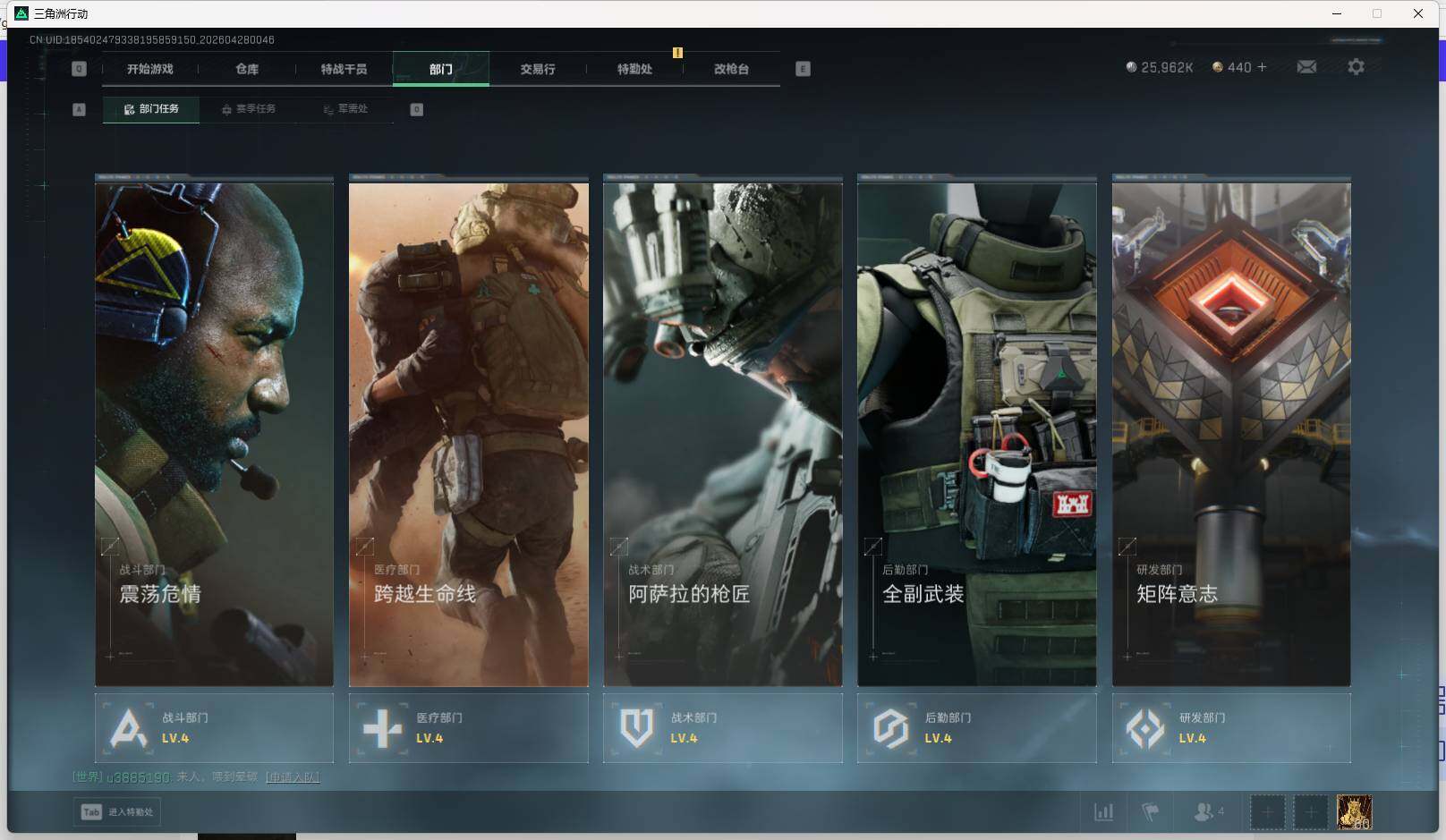Click the Q previous-tab key icon
The width and height of the screenshot is (1446, 840).
point(79,69)
